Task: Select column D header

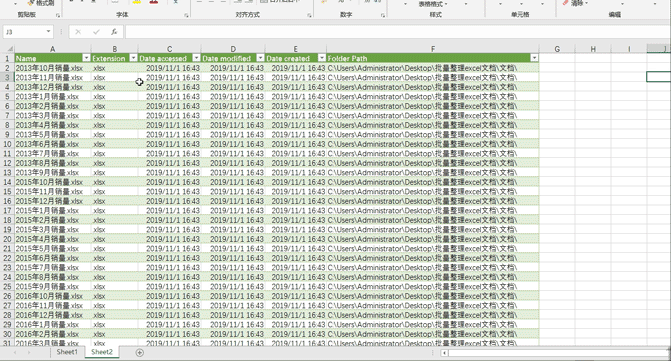Action: coord(233,49)
